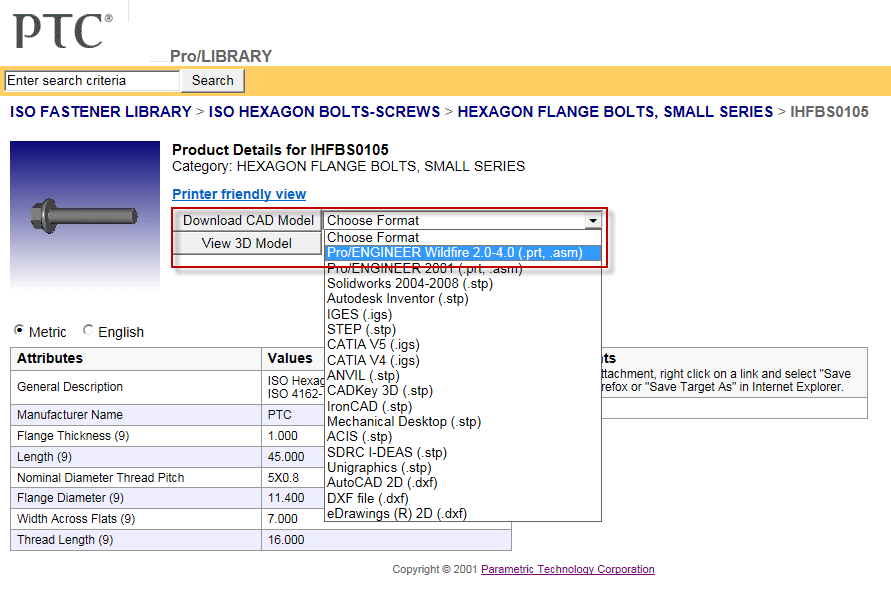This screenshot has height=590, width=891.
Task: Select the Metric units radio button
Action: click(x=20, y=331)
